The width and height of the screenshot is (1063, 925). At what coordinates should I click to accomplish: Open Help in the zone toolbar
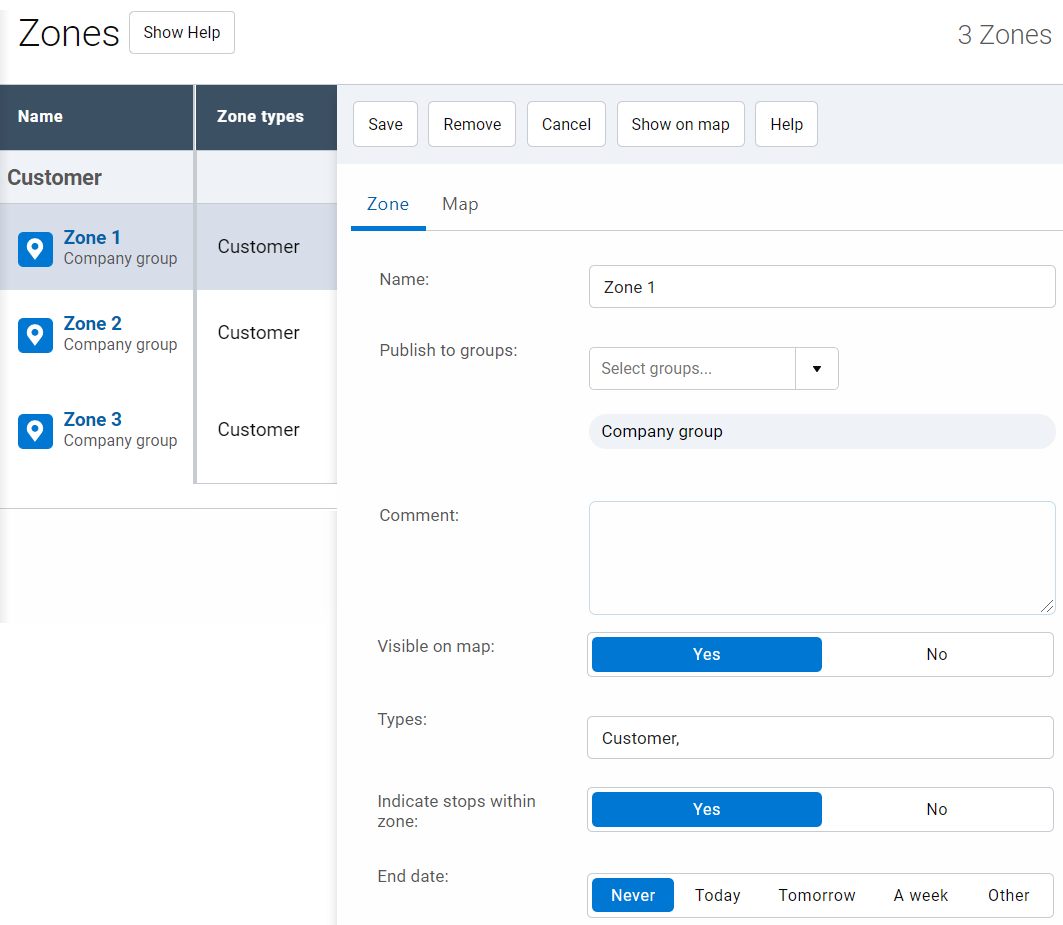pos(786,124)
